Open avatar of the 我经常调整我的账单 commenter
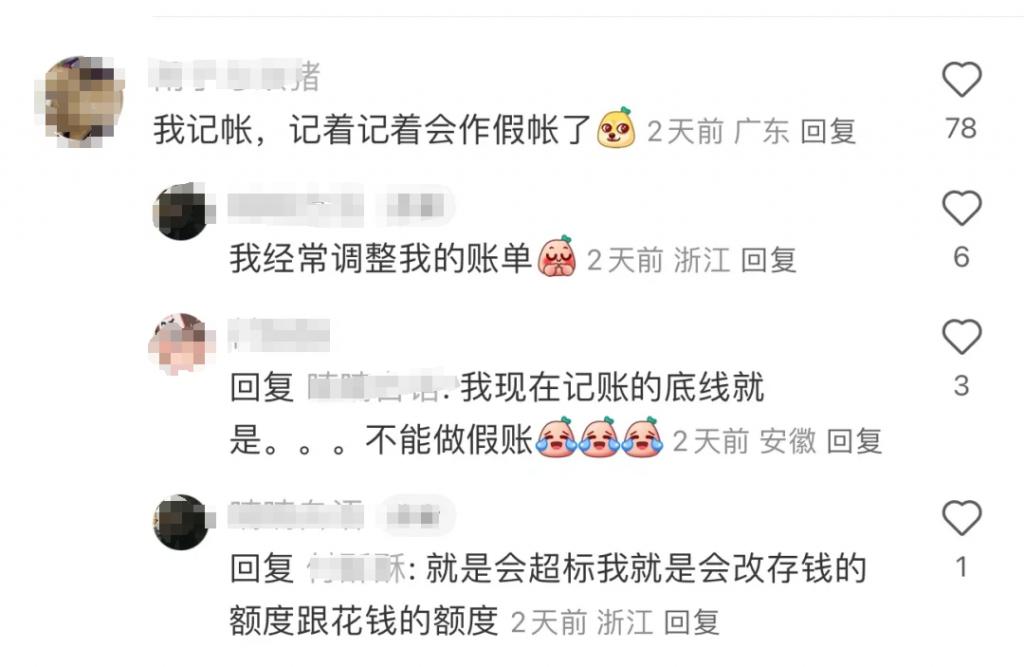Screen dimensions: 1024x667 pos(181,211)
